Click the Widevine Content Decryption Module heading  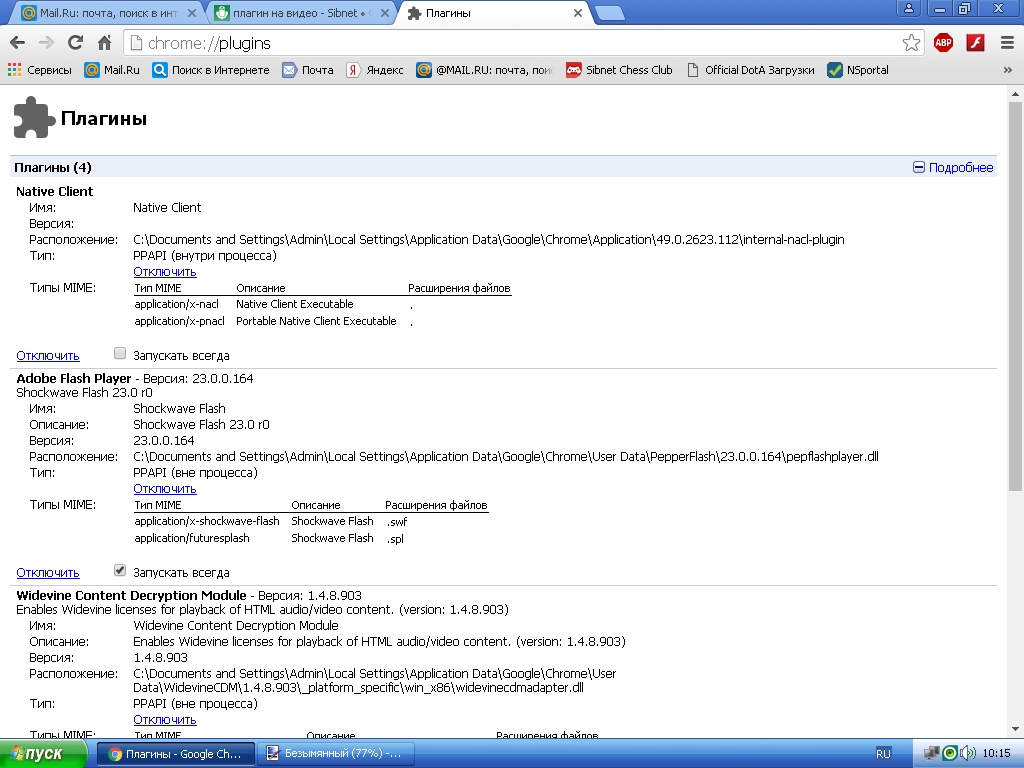point(131,595)
